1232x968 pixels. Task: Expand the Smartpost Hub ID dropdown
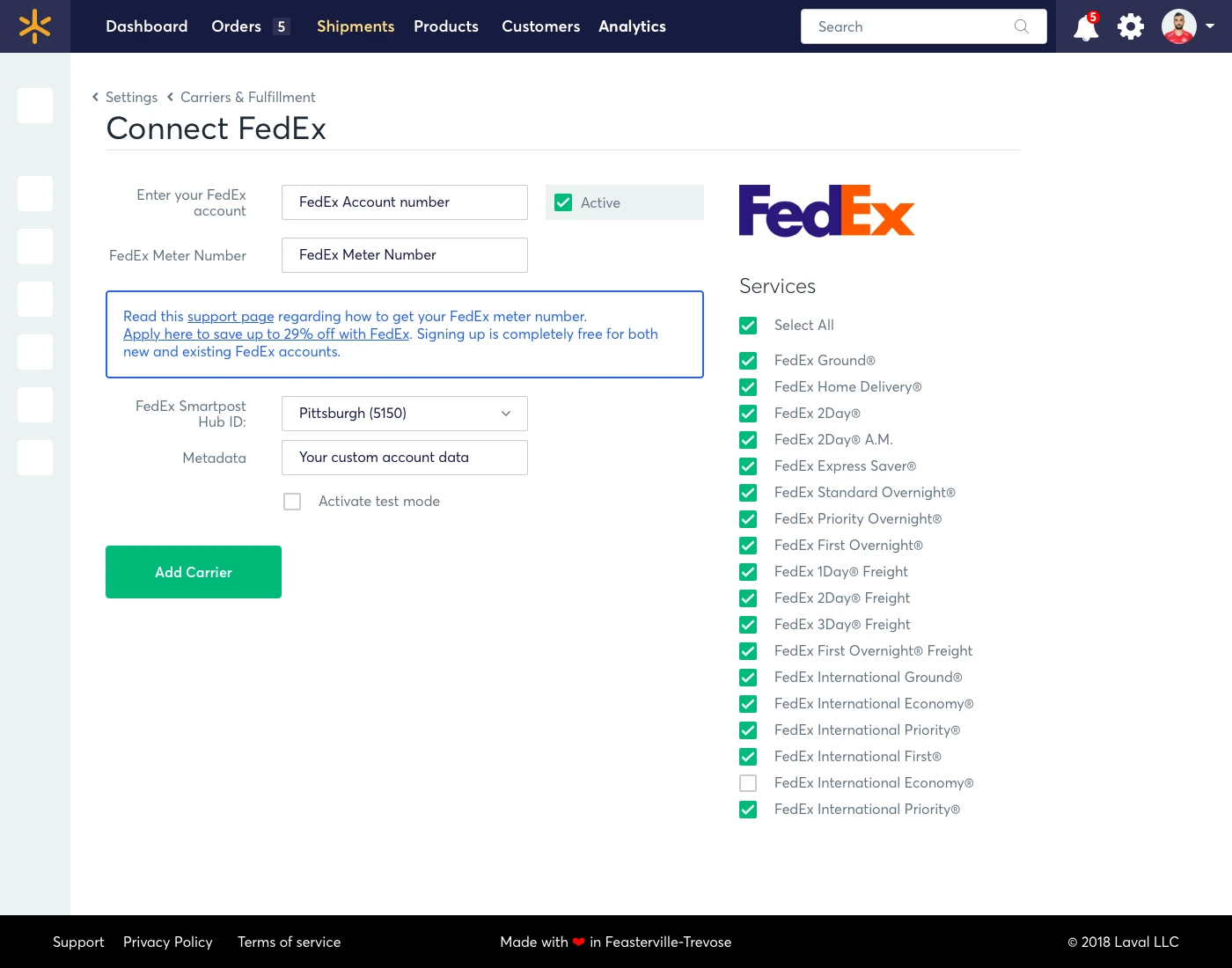405,414
